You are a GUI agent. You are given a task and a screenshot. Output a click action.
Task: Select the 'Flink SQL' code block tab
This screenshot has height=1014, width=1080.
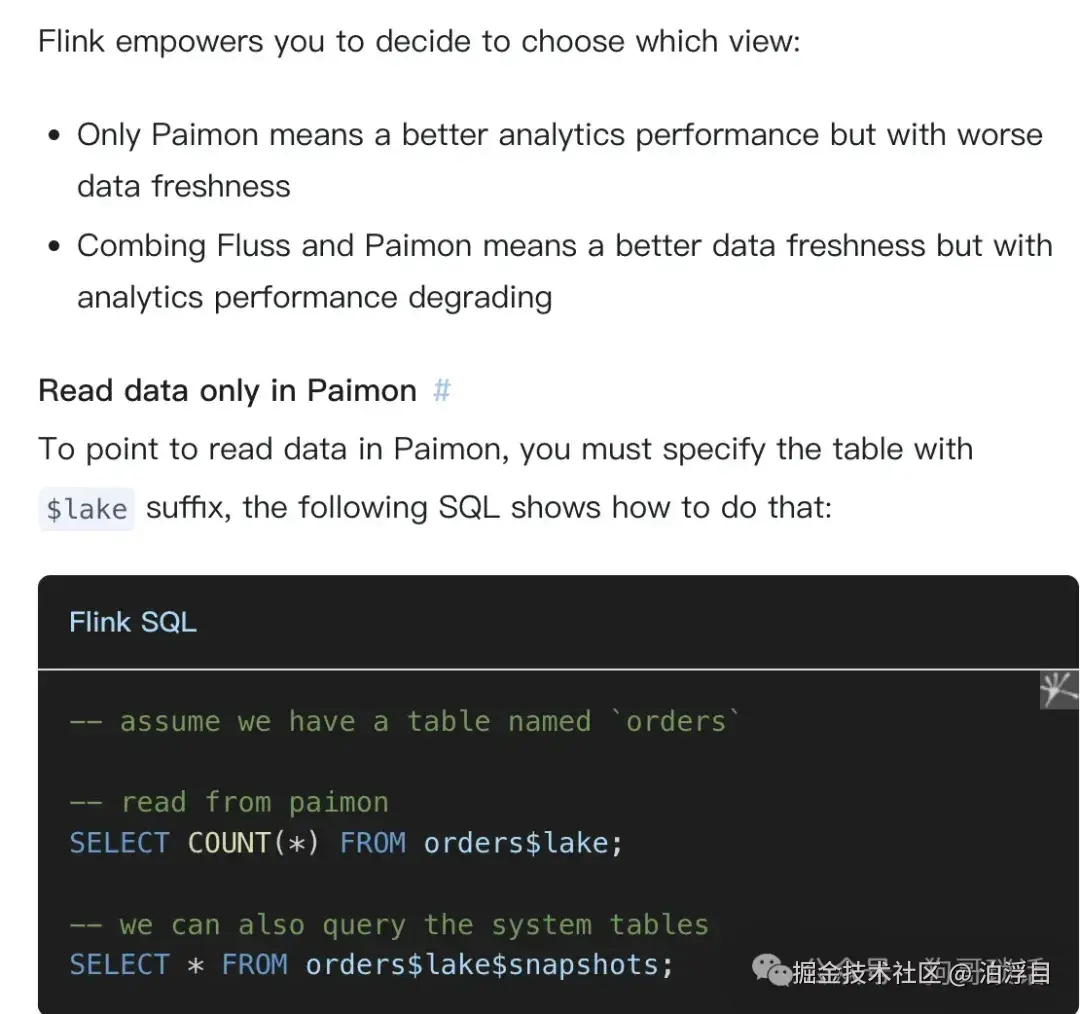pyautogui.click(x=132, y=622)
